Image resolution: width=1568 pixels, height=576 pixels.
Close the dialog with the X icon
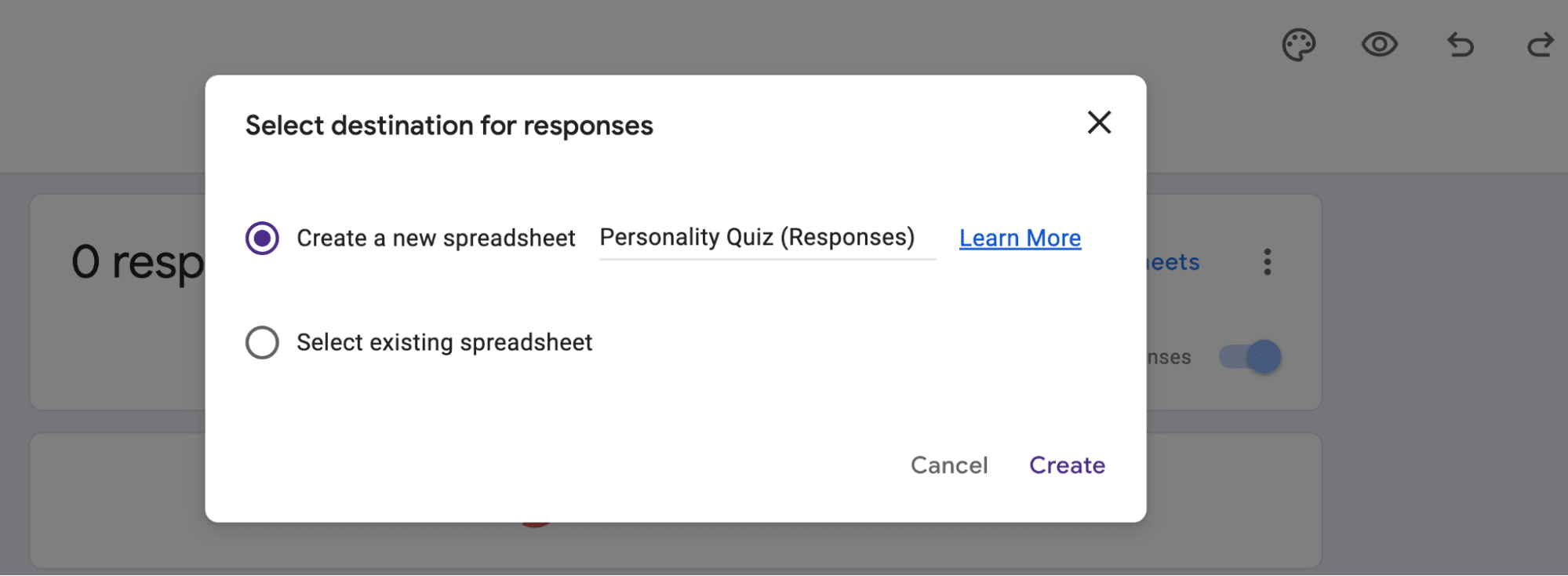(x=1099, y=123)
